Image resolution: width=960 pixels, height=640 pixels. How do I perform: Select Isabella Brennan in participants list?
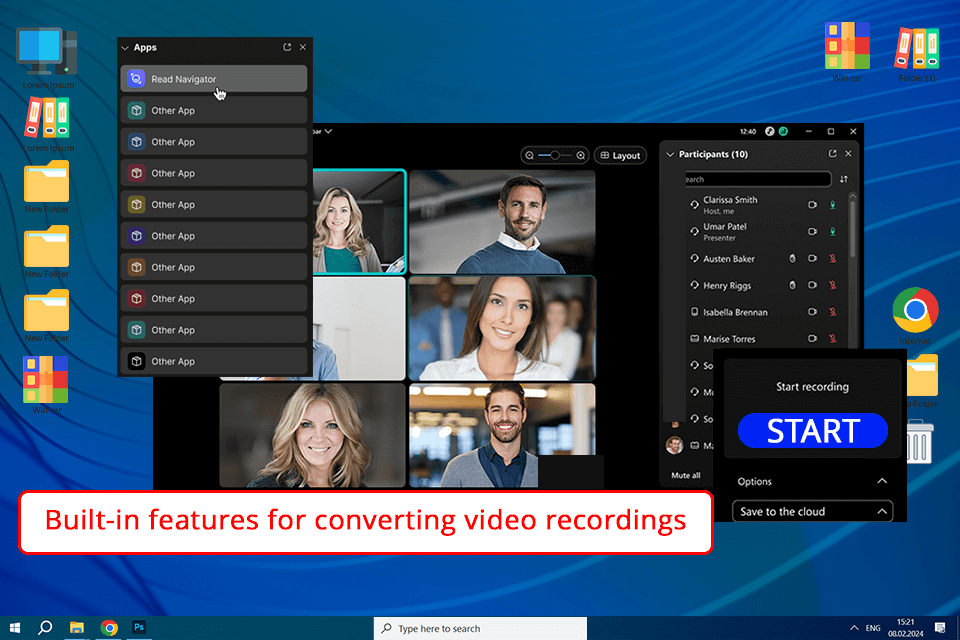(x=735, y=312)
